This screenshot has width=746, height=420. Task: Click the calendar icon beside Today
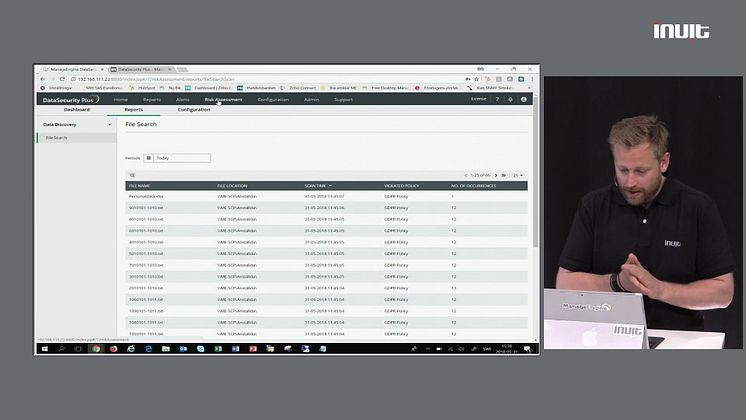pos(149,158)
